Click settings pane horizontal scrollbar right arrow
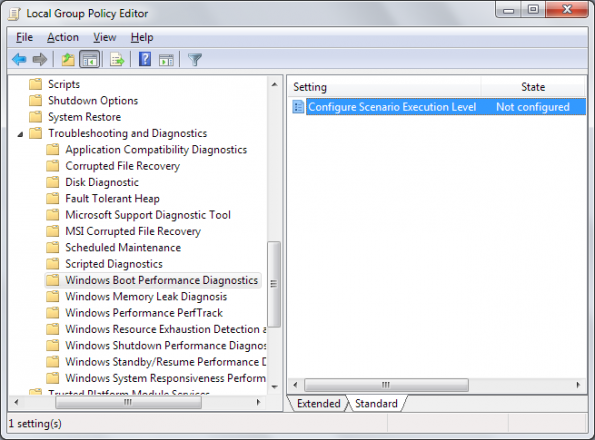Image resolution: width=595 pixels, height=440 pixels. 578,385
